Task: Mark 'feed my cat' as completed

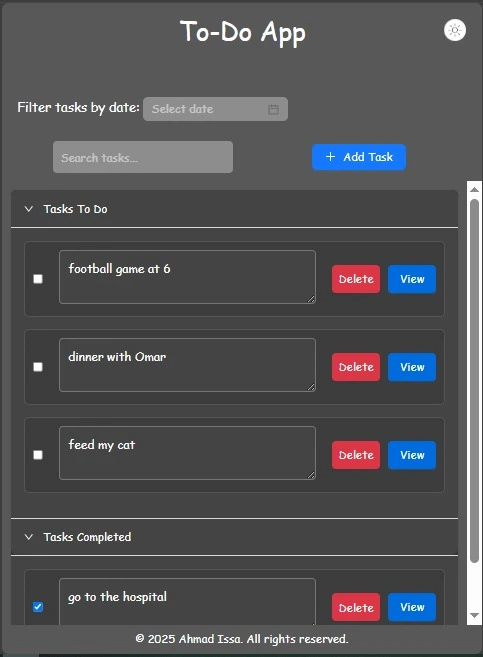Action: pyautogui.click(x=38, y=455)
